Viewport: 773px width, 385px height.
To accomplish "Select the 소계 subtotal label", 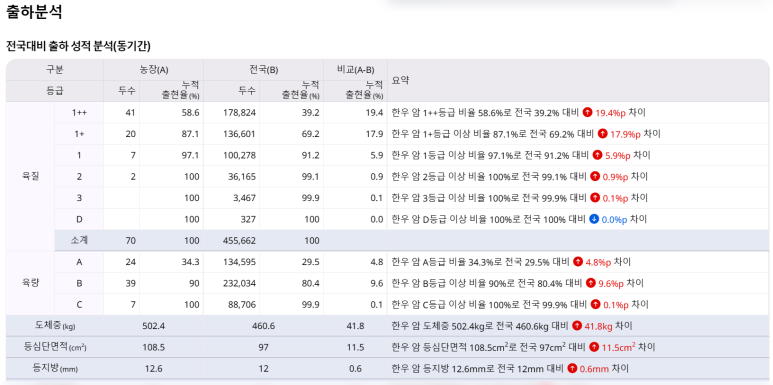I will pos(79,241).
